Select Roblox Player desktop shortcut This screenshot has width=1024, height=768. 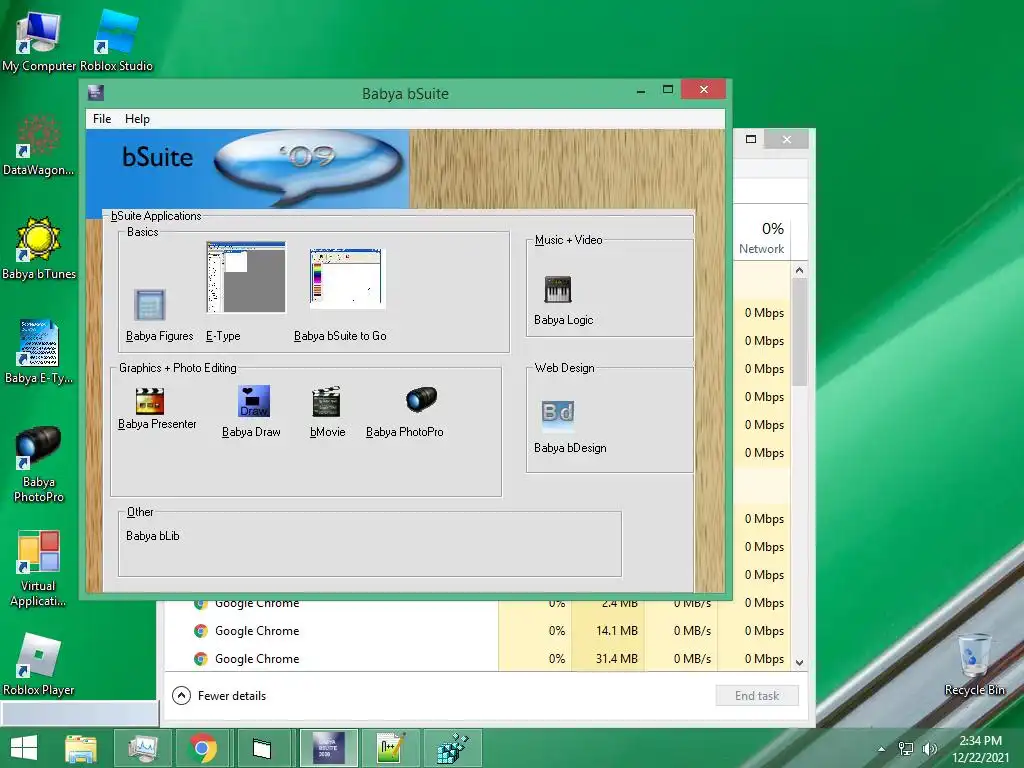point(39,664)
